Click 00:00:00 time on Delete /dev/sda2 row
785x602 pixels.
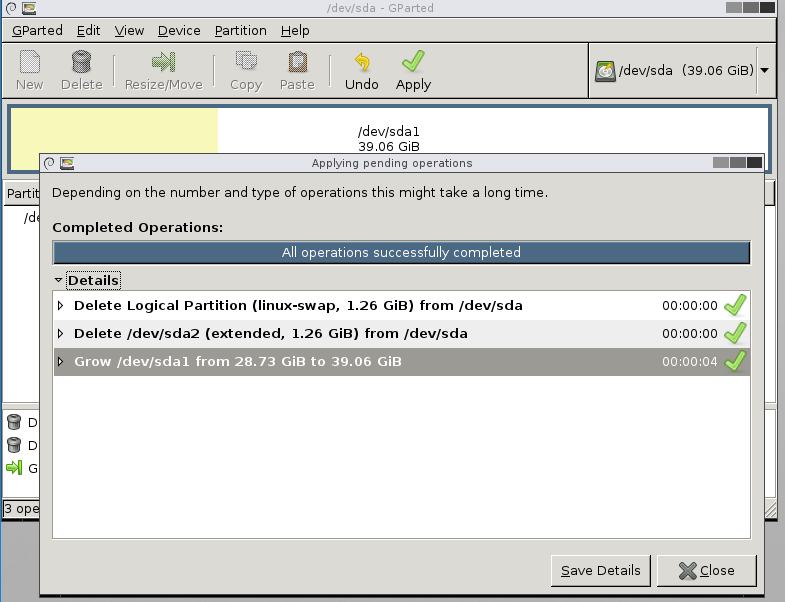pos(689,334)
